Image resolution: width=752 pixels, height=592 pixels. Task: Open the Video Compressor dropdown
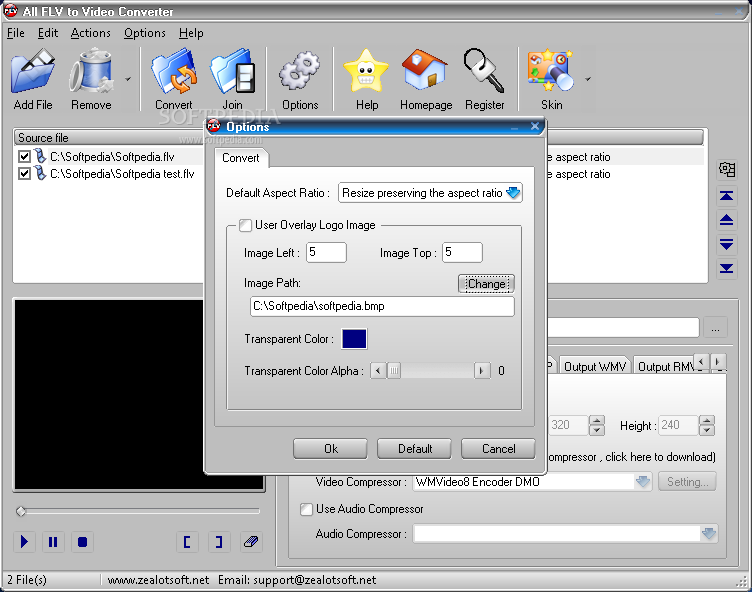pos(643,481)
